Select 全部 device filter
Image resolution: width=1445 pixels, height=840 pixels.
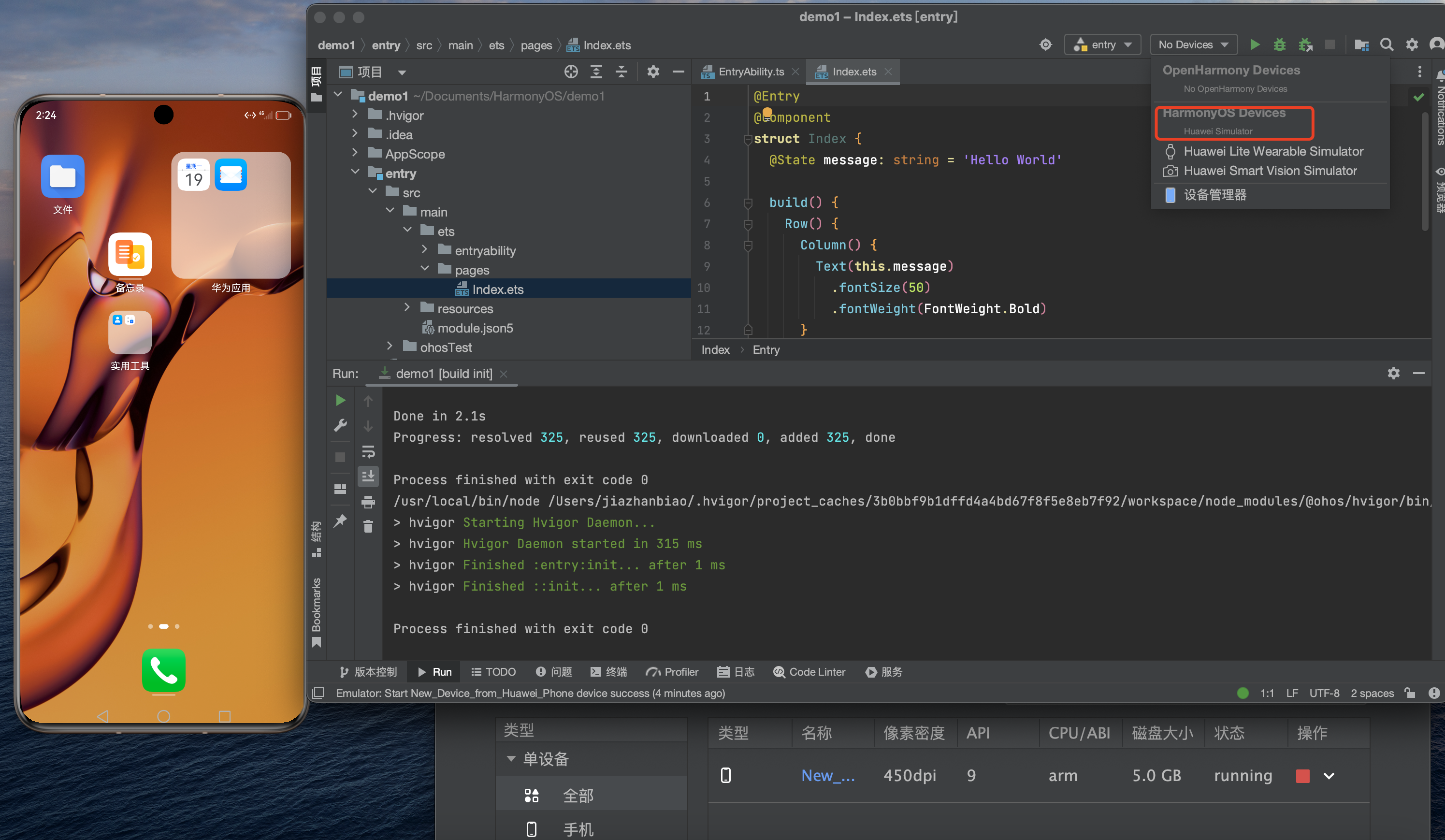(591, 794)
